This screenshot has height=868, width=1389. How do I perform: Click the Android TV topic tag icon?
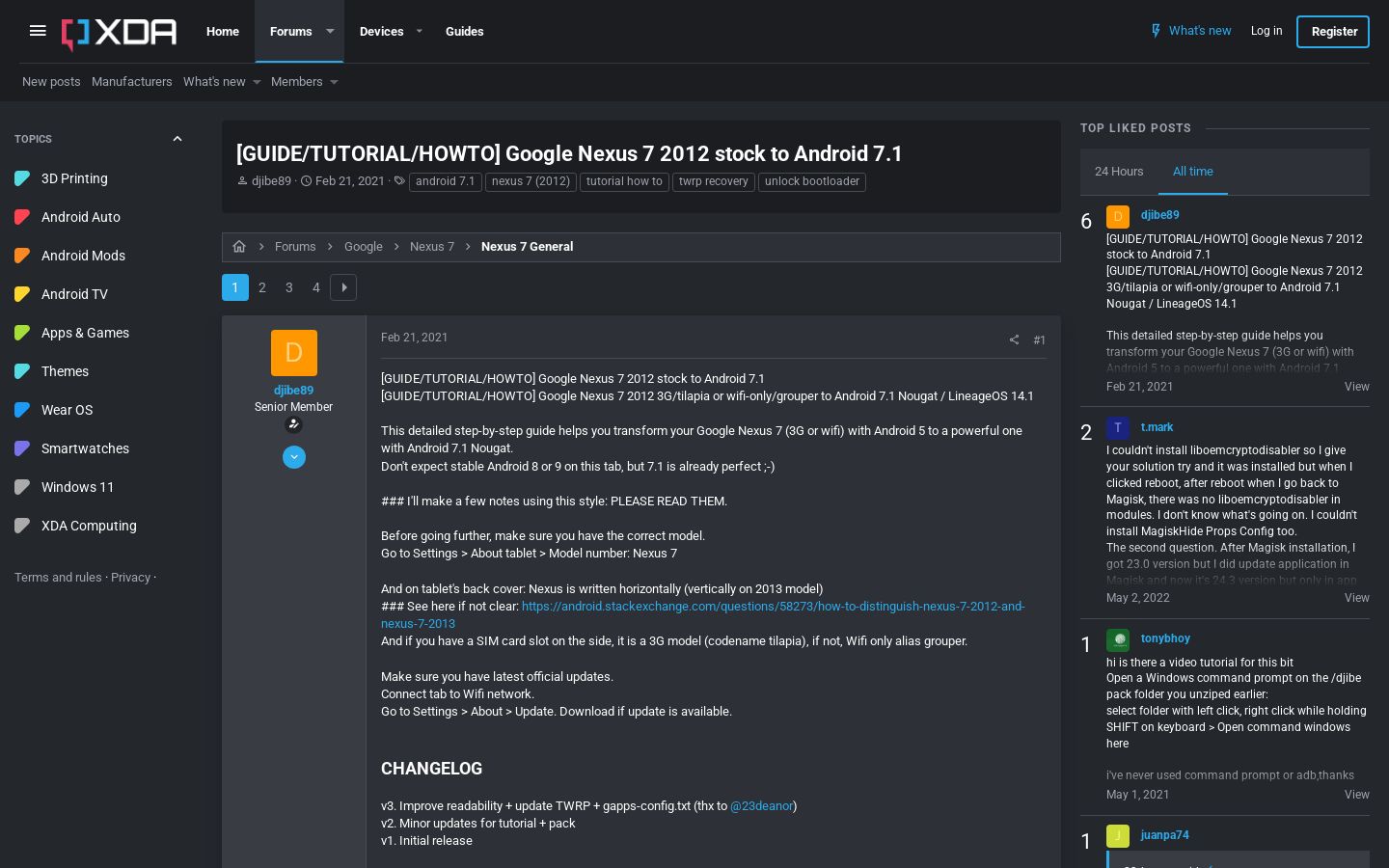[23, 294]
